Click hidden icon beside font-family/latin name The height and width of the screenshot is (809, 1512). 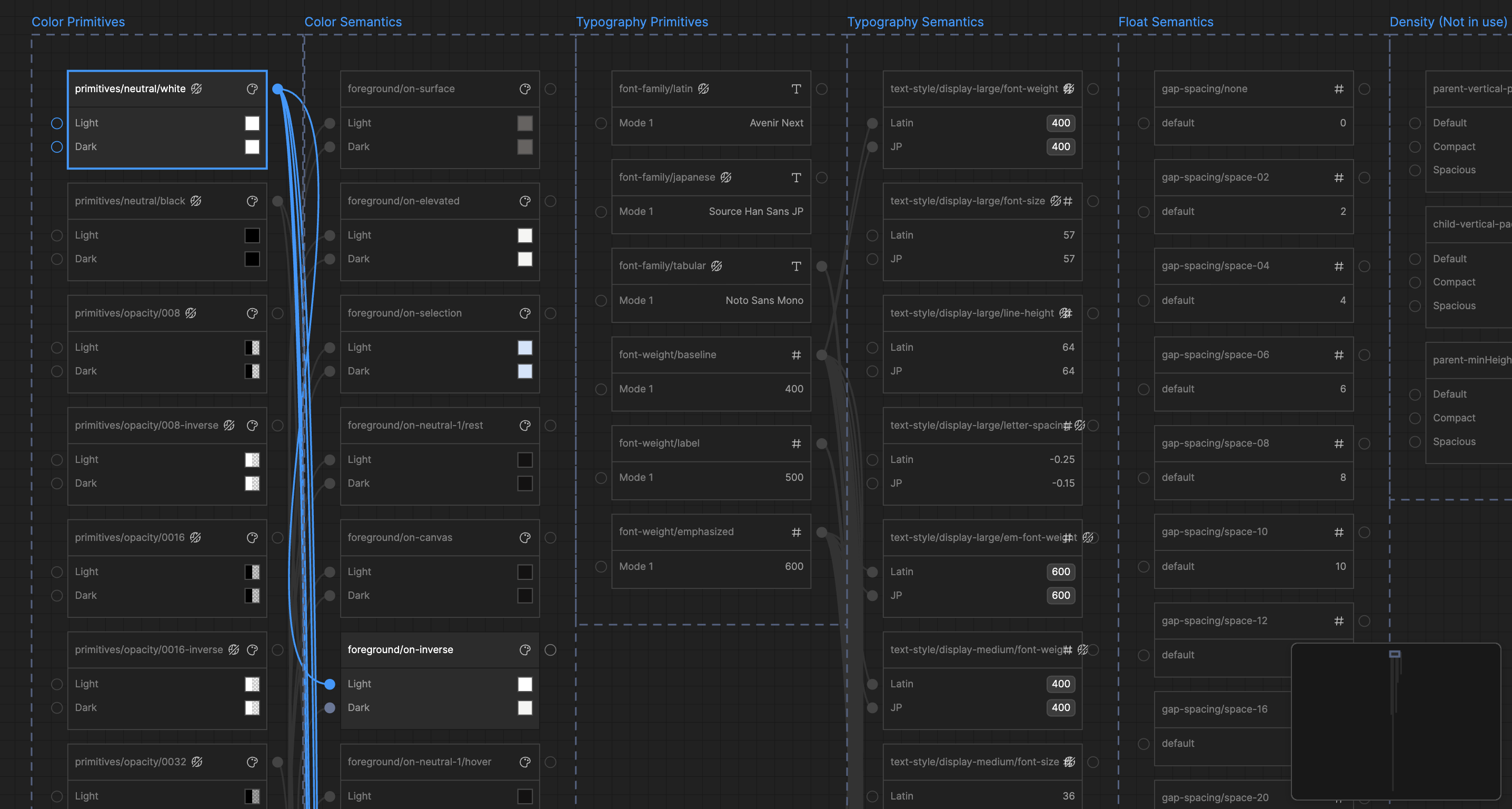point(704,88)
